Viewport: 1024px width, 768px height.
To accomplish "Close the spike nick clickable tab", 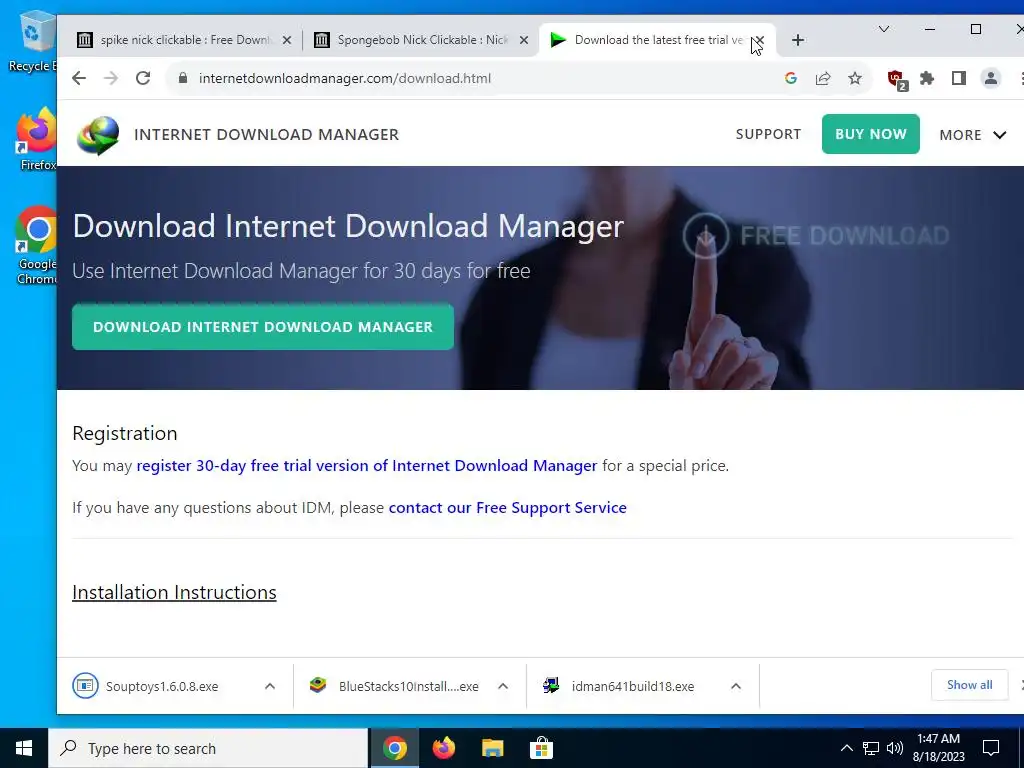I will 287,40.
